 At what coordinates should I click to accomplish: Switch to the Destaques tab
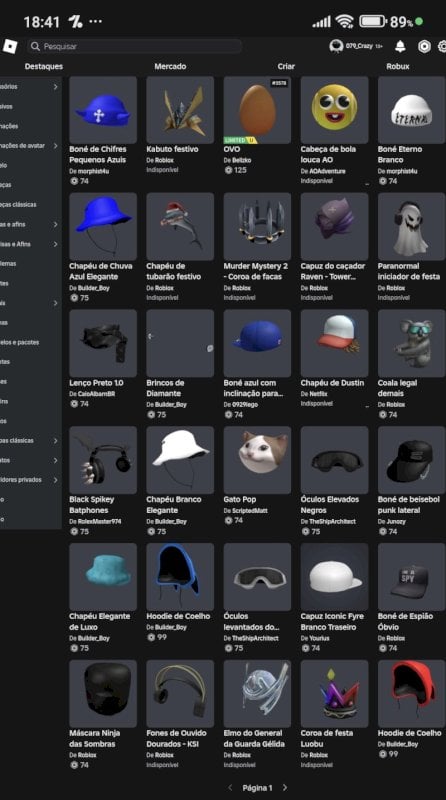(44, 66)
